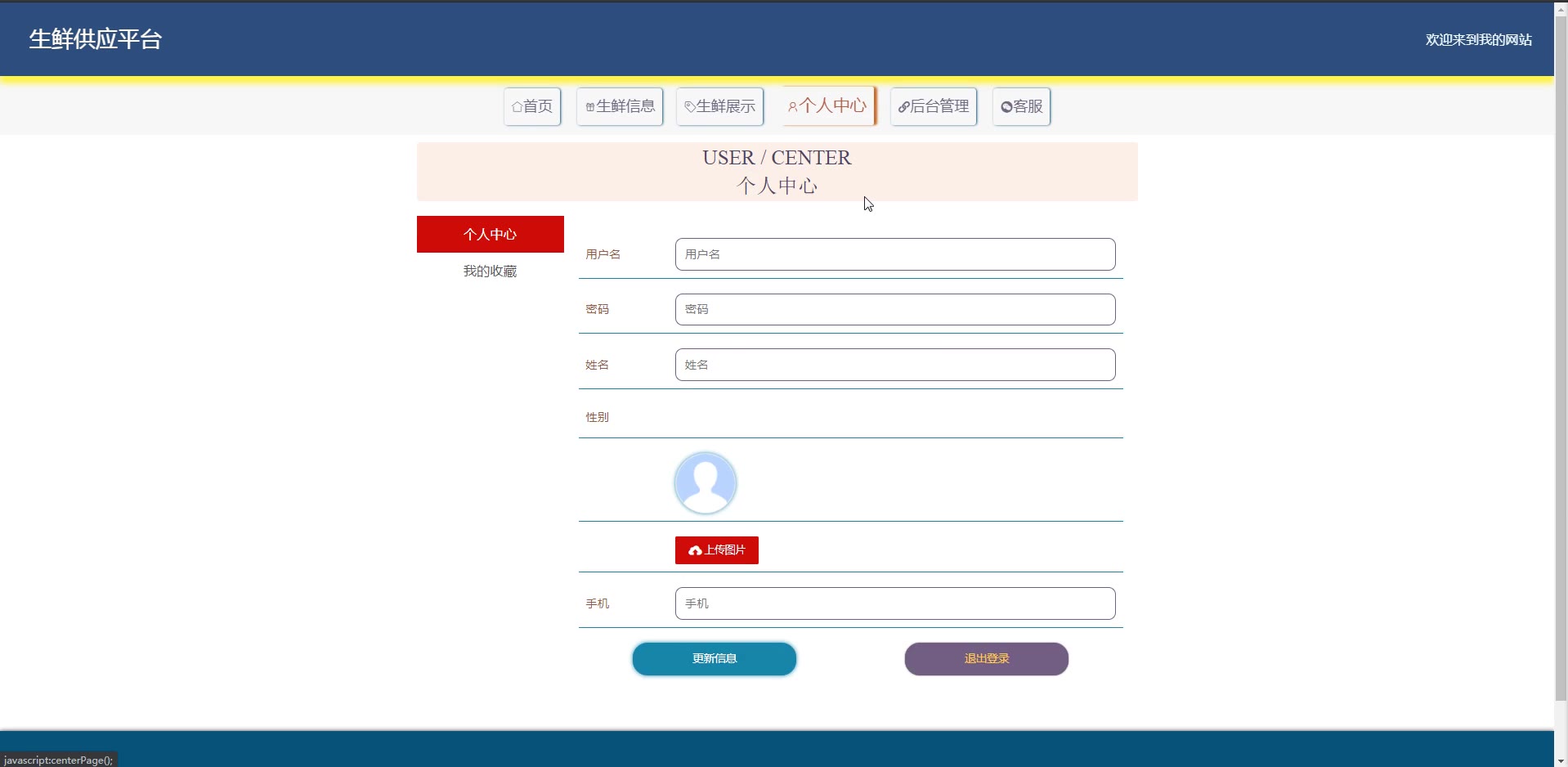Focus the 手机 input field
The image size is (1568, 767).
coord(895,603)
